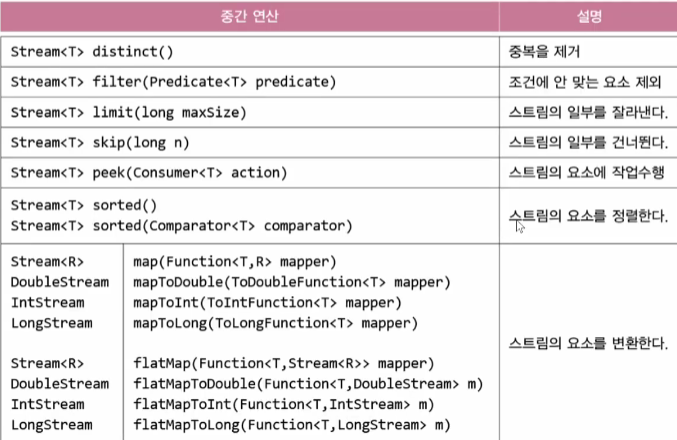This screenshot has width=677, height=440.
Task: Click the 스트림의 요소를 변환한다 description
Action: (x=588, y=343)
